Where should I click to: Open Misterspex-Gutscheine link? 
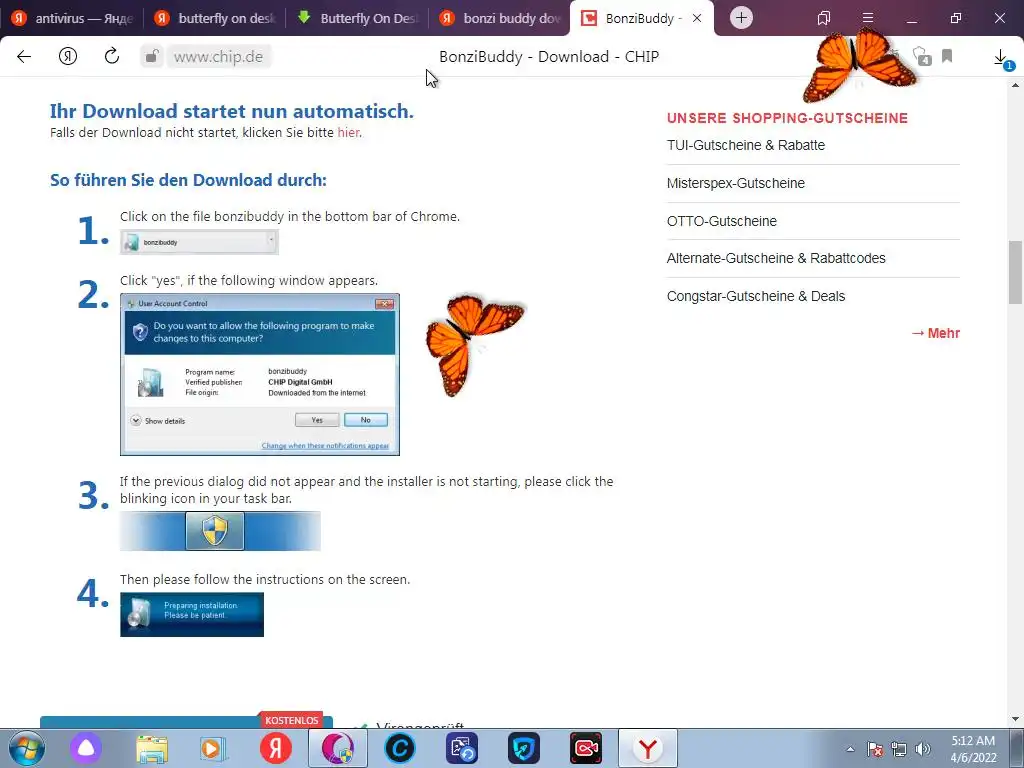point(735,184)
